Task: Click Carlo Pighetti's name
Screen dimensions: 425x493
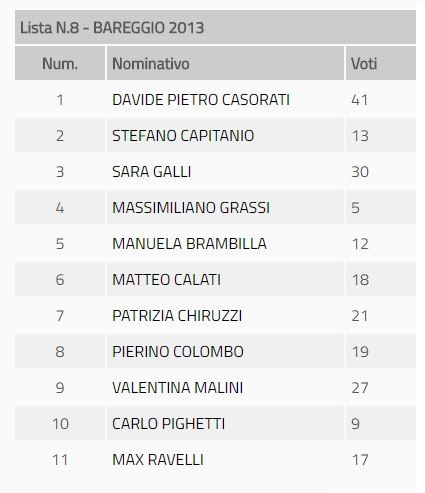Action: pos(168,424)
